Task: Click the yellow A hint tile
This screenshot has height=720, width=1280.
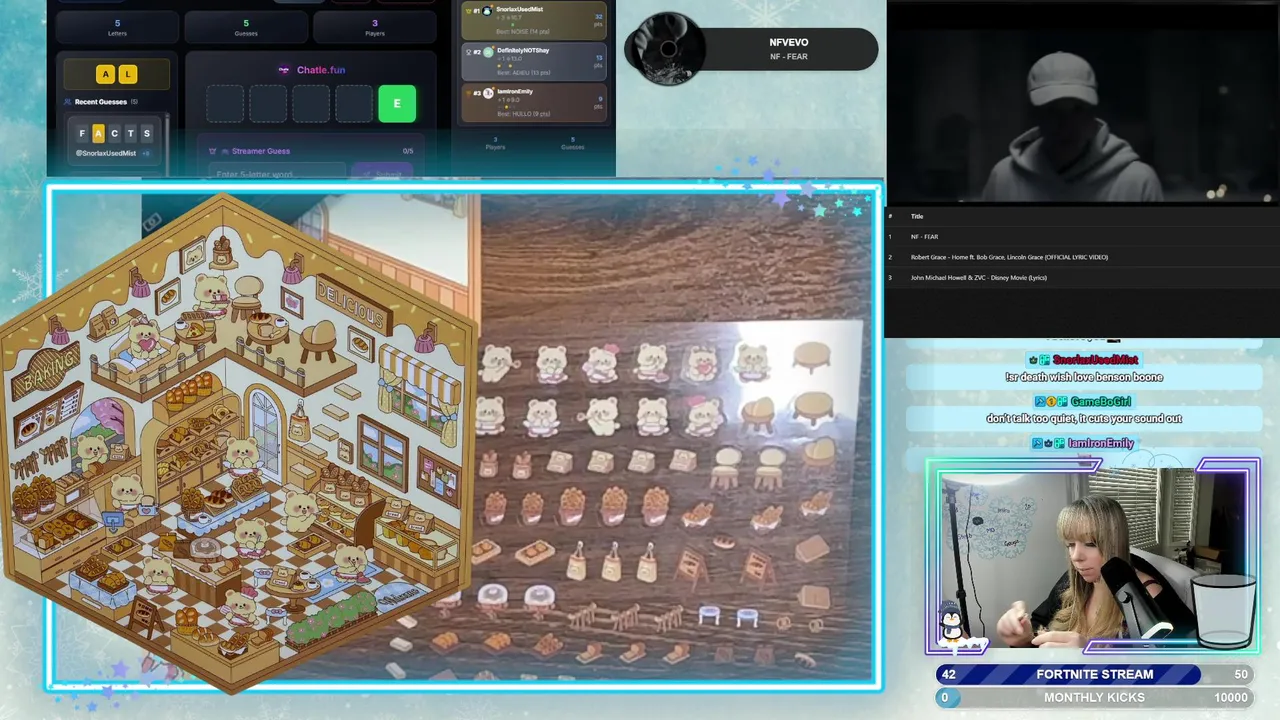Action: point(106,74)
